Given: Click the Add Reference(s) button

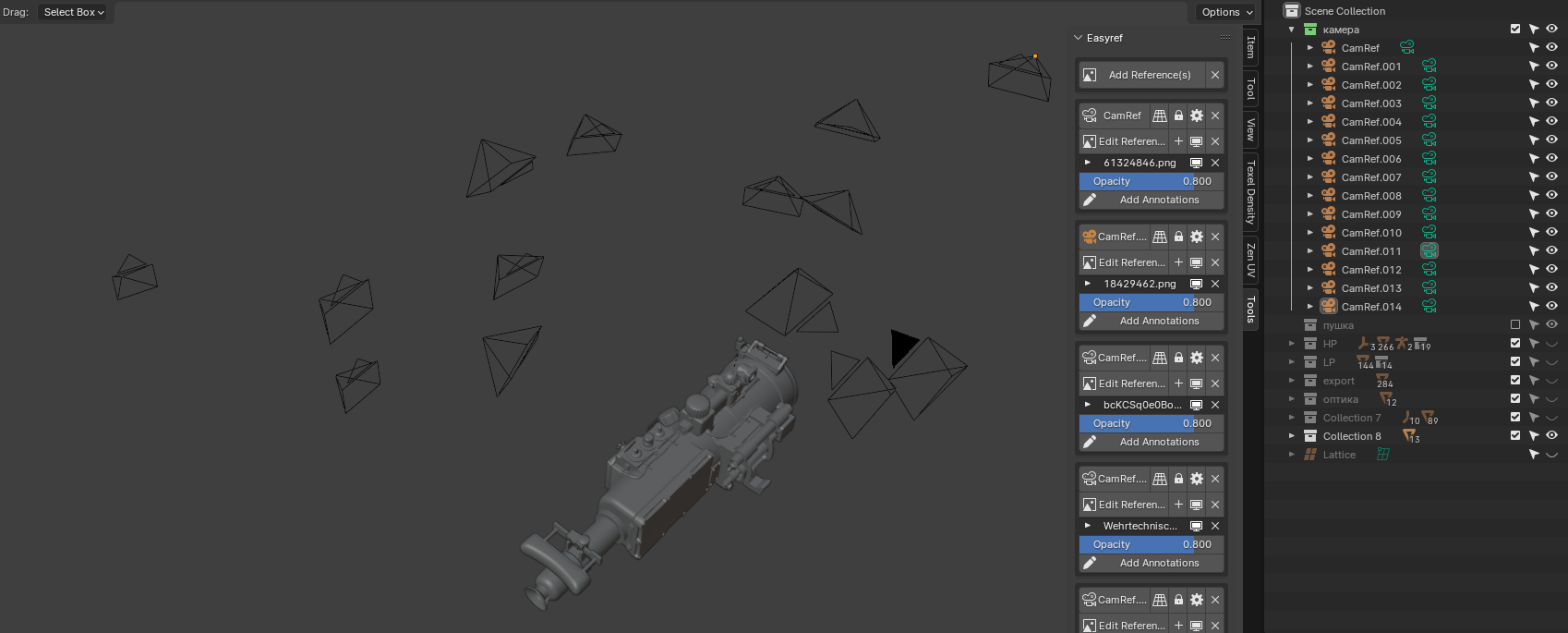Looking at the screenshot, I should pos(1141,75).
